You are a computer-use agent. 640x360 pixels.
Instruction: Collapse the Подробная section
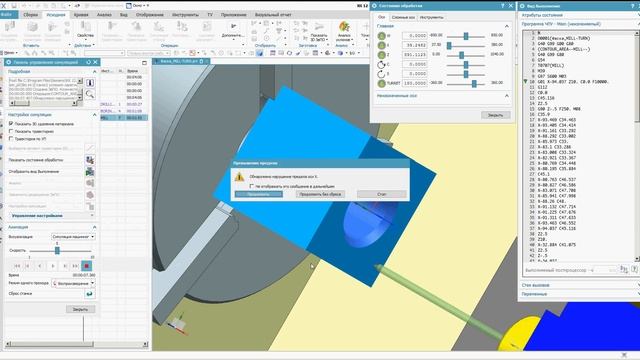pos(94,71)
